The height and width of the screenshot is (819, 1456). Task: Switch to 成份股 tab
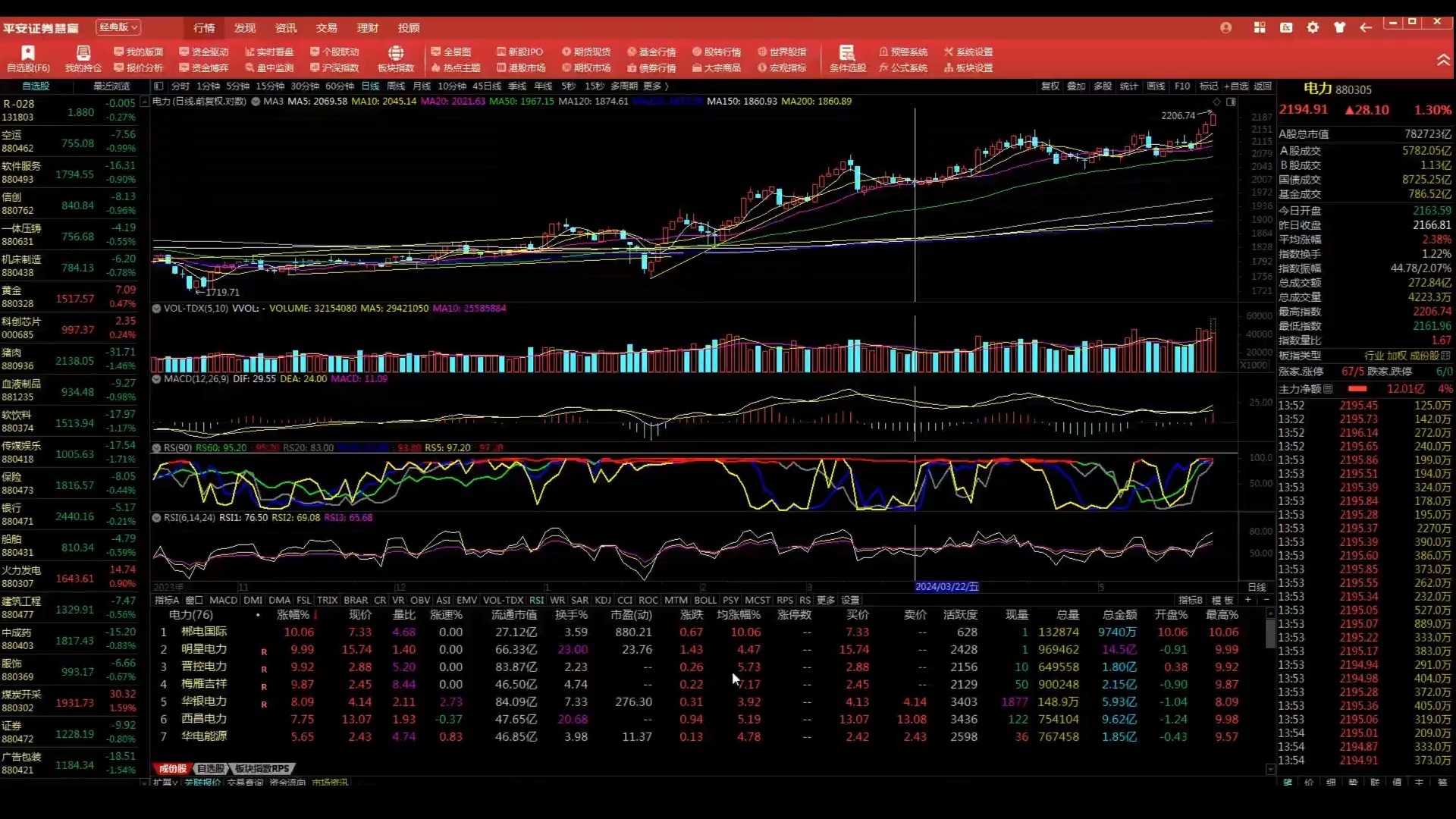(172, 768)
